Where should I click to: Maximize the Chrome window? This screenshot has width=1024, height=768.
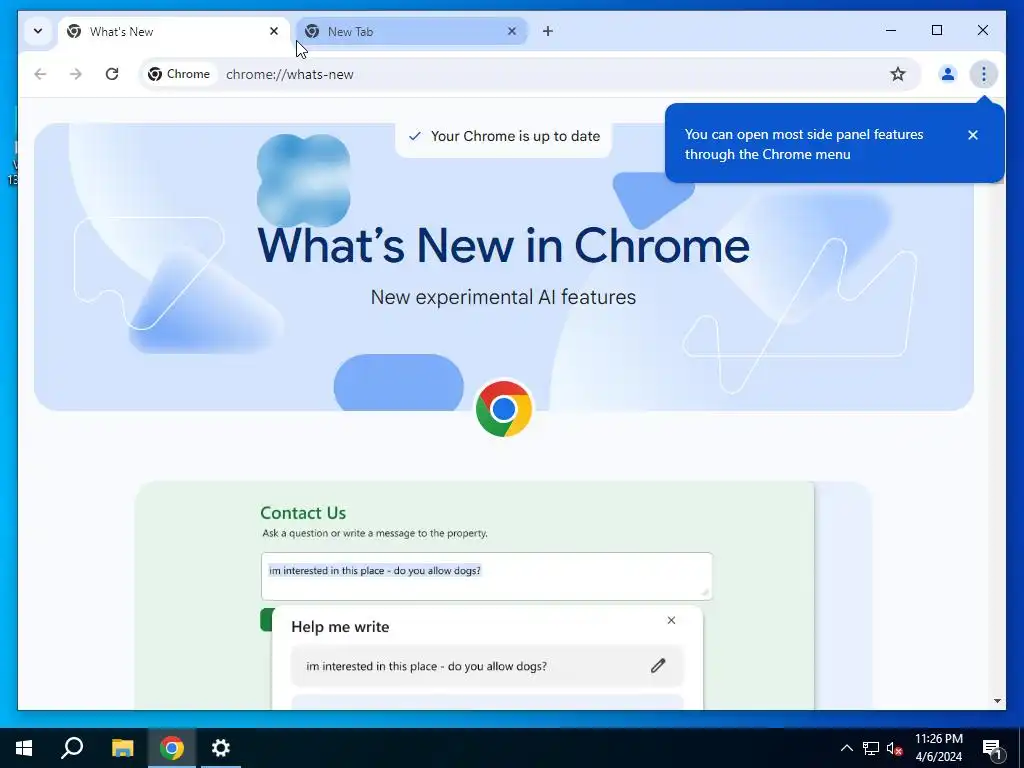936,30
